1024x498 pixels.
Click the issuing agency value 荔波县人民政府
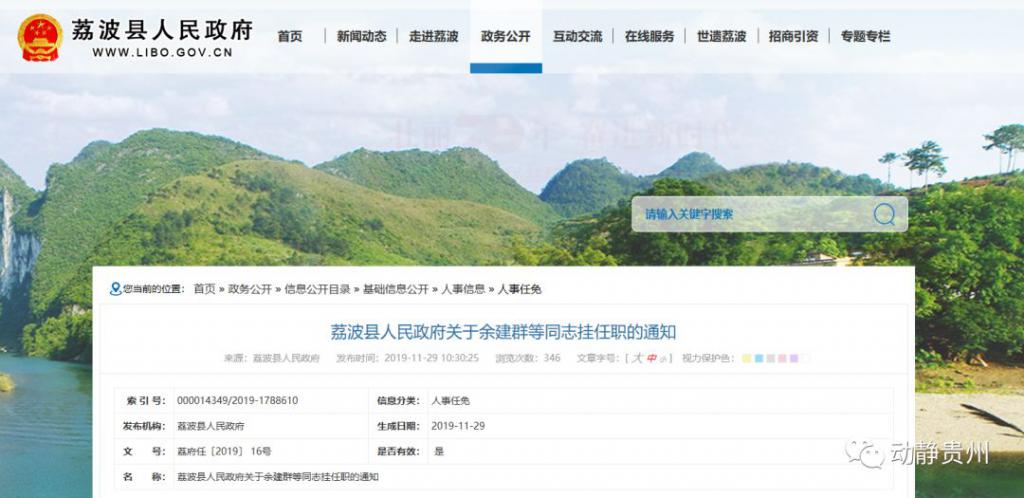tap(210, 426)
